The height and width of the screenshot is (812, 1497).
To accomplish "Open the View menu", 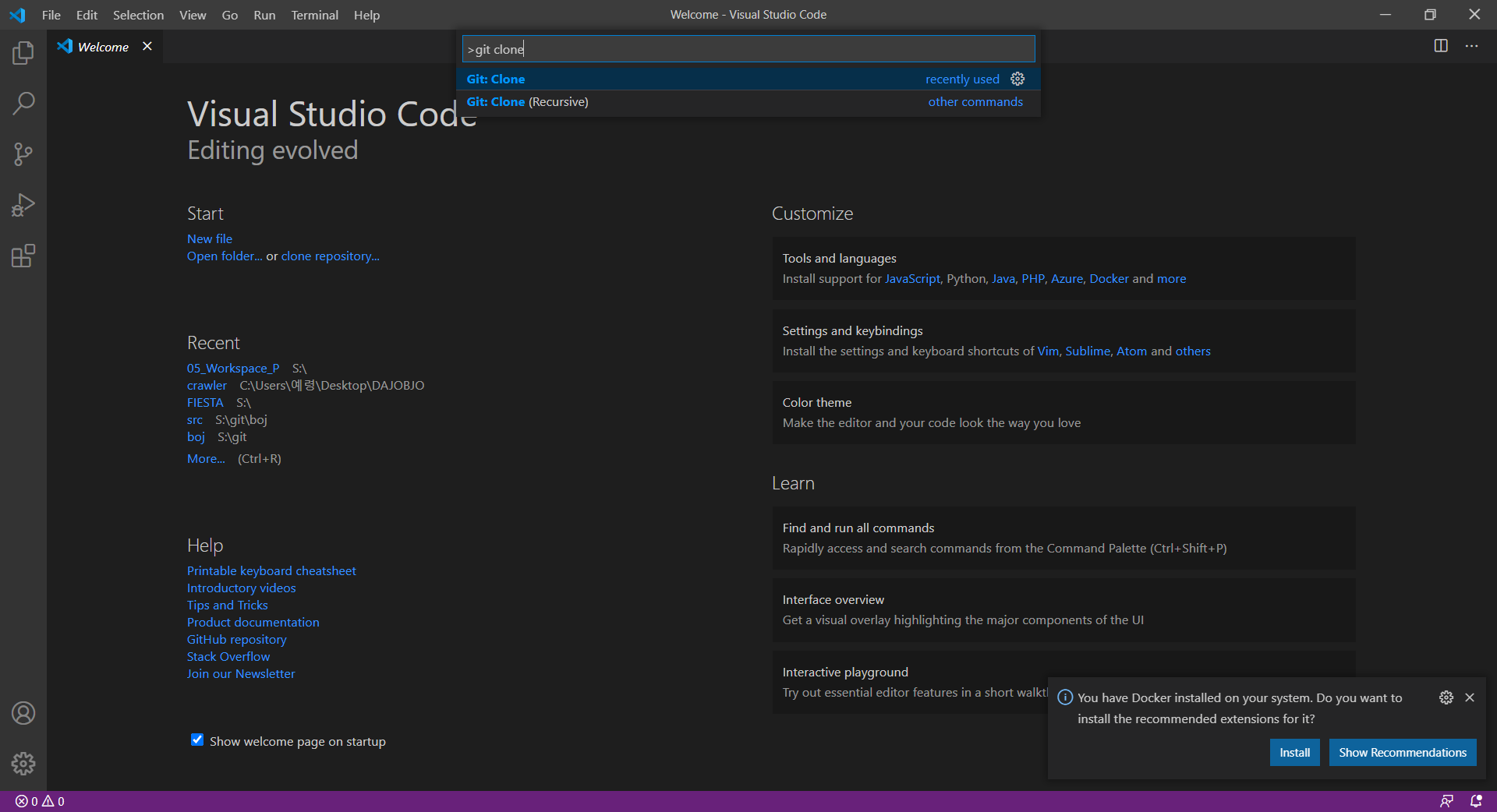I will click(x=193, y=15).
